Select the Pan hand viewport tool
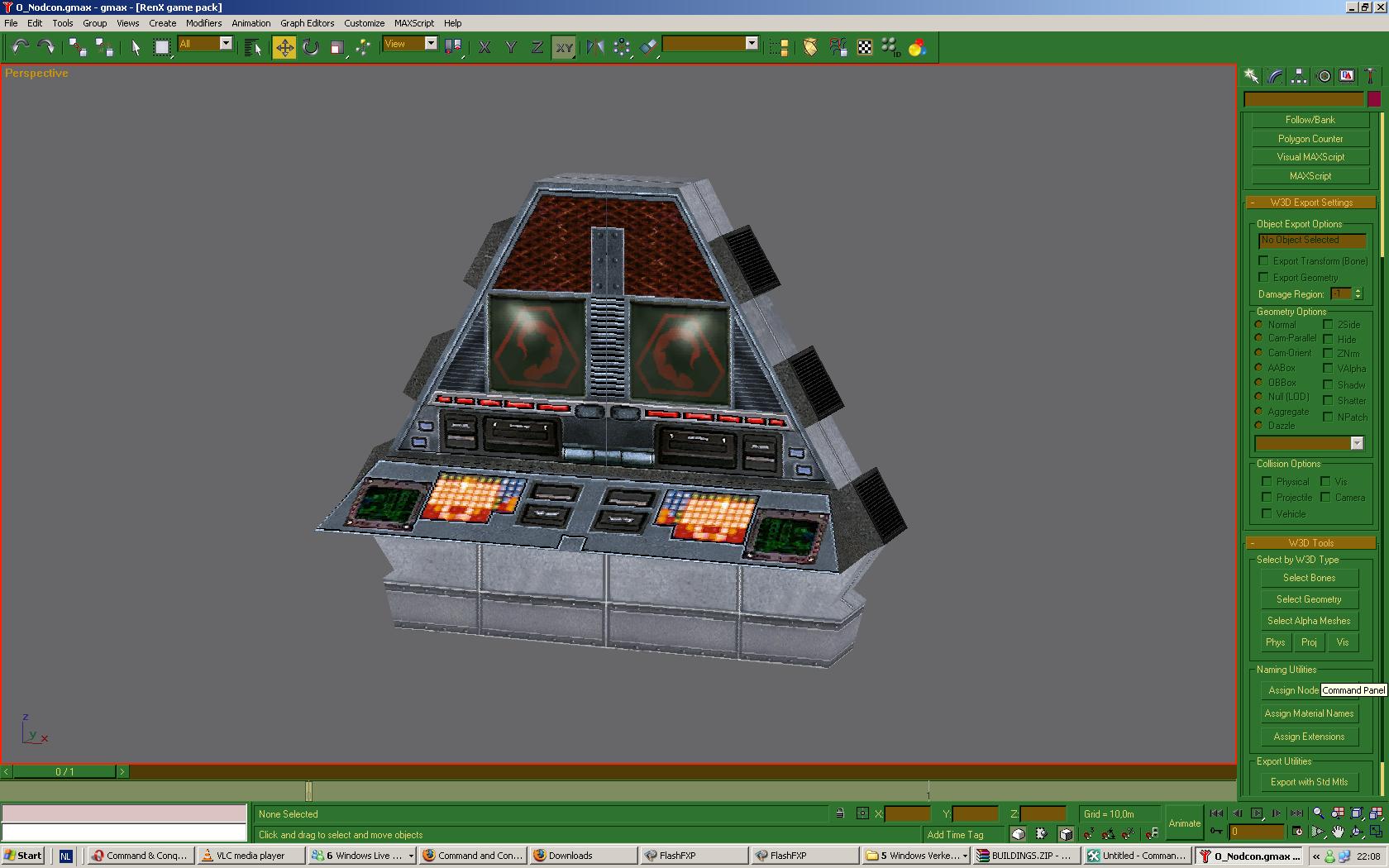The height and width of the screenshot is (868, 1389). pos(1337,832)
